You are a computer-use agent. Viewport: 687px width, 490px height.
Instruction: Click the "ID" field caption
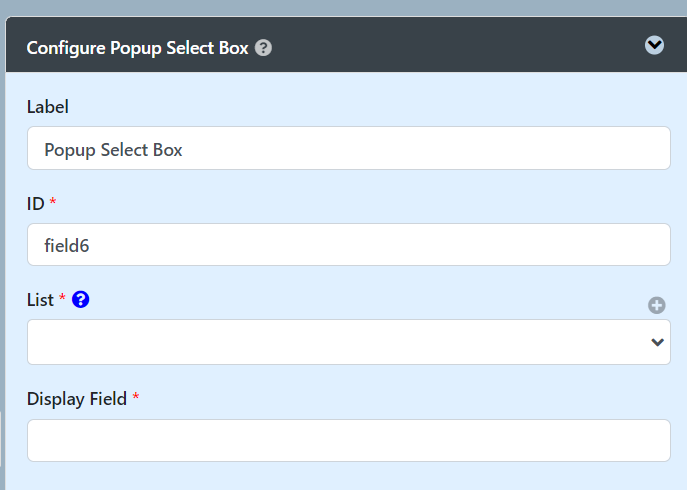point(35,204)
